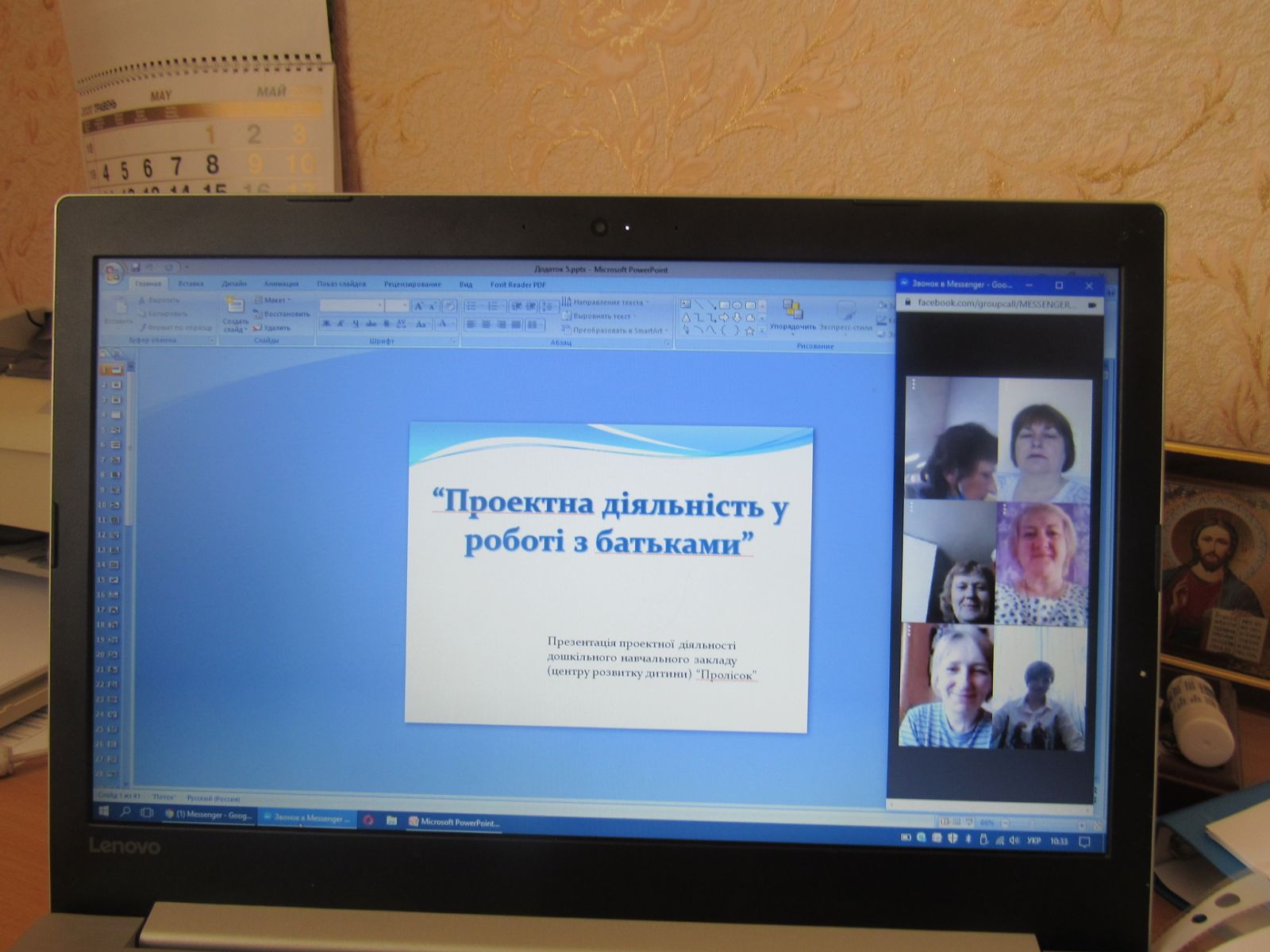Click the Clear Formatting icon
Image resolution: width=1270 pixels, height=952 pixels.
click(449, 306)
